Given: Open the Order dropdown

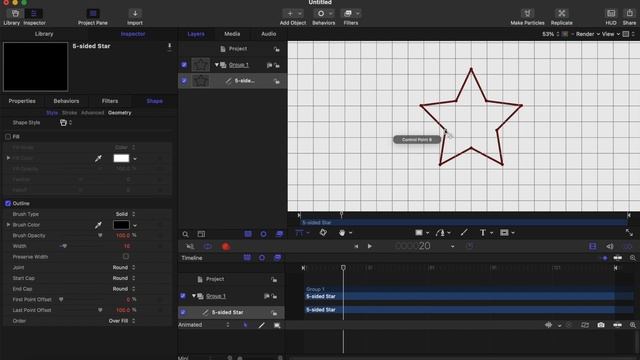Looking at the screenshot, I should tap(122, 321).
